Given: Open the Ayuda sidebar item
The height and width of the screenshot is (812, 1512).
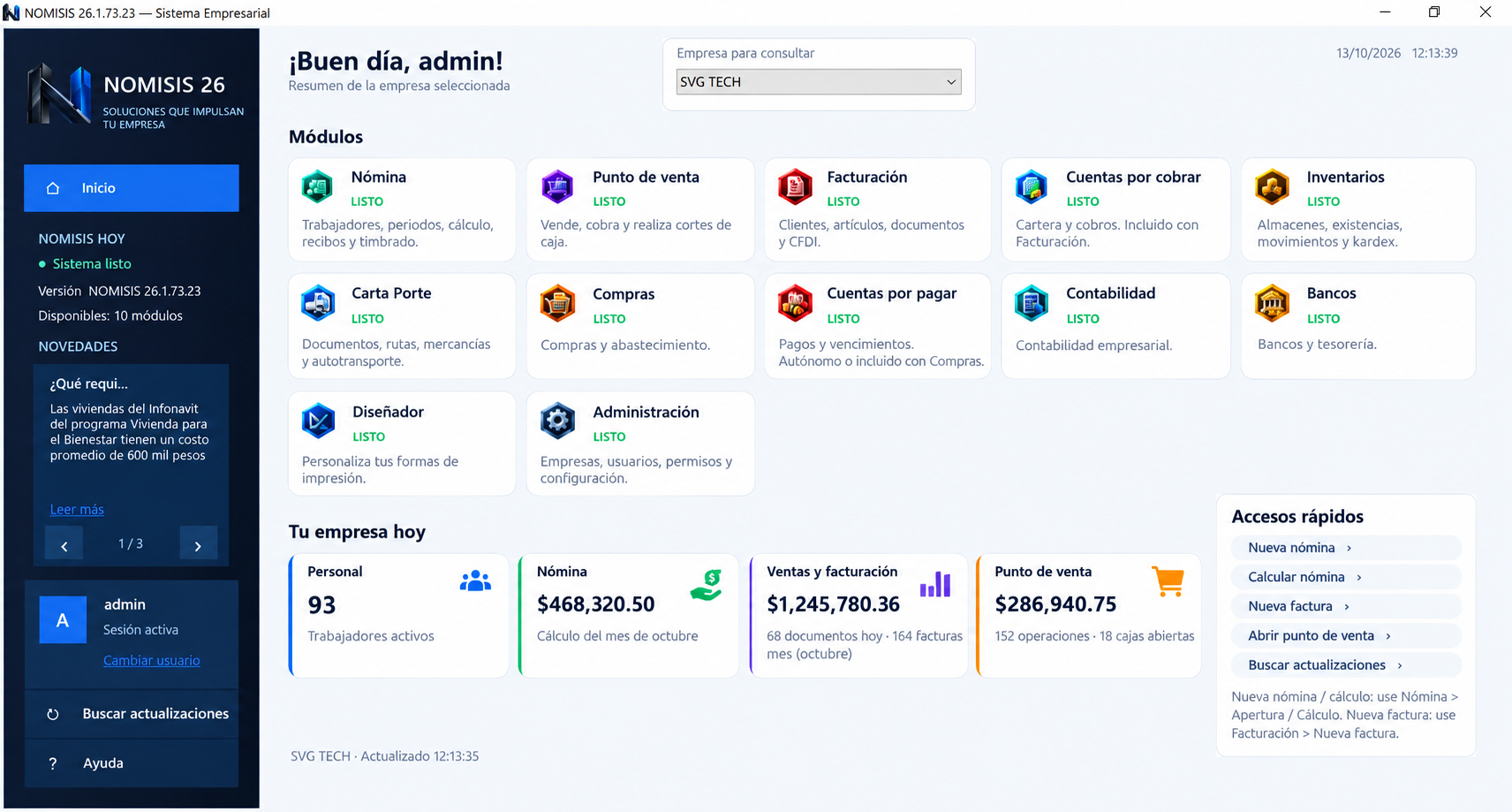Looking at the screenshot, I should pyautogui.click(x=132, y=763).
